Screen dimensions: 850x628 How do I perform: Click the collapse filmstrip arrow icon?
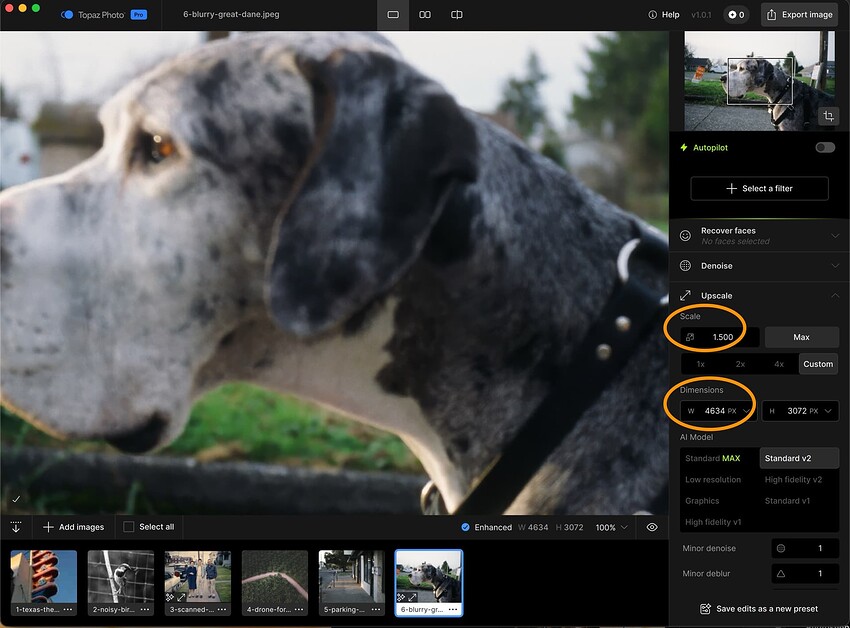tap(16, 527)
